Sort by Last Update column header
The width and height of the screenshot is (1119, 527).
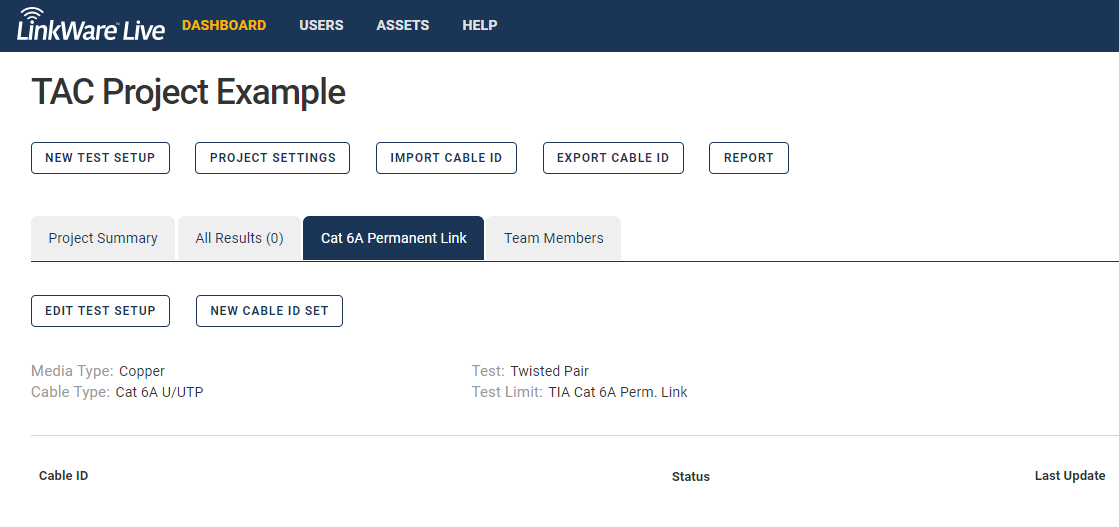[1070, 476]
